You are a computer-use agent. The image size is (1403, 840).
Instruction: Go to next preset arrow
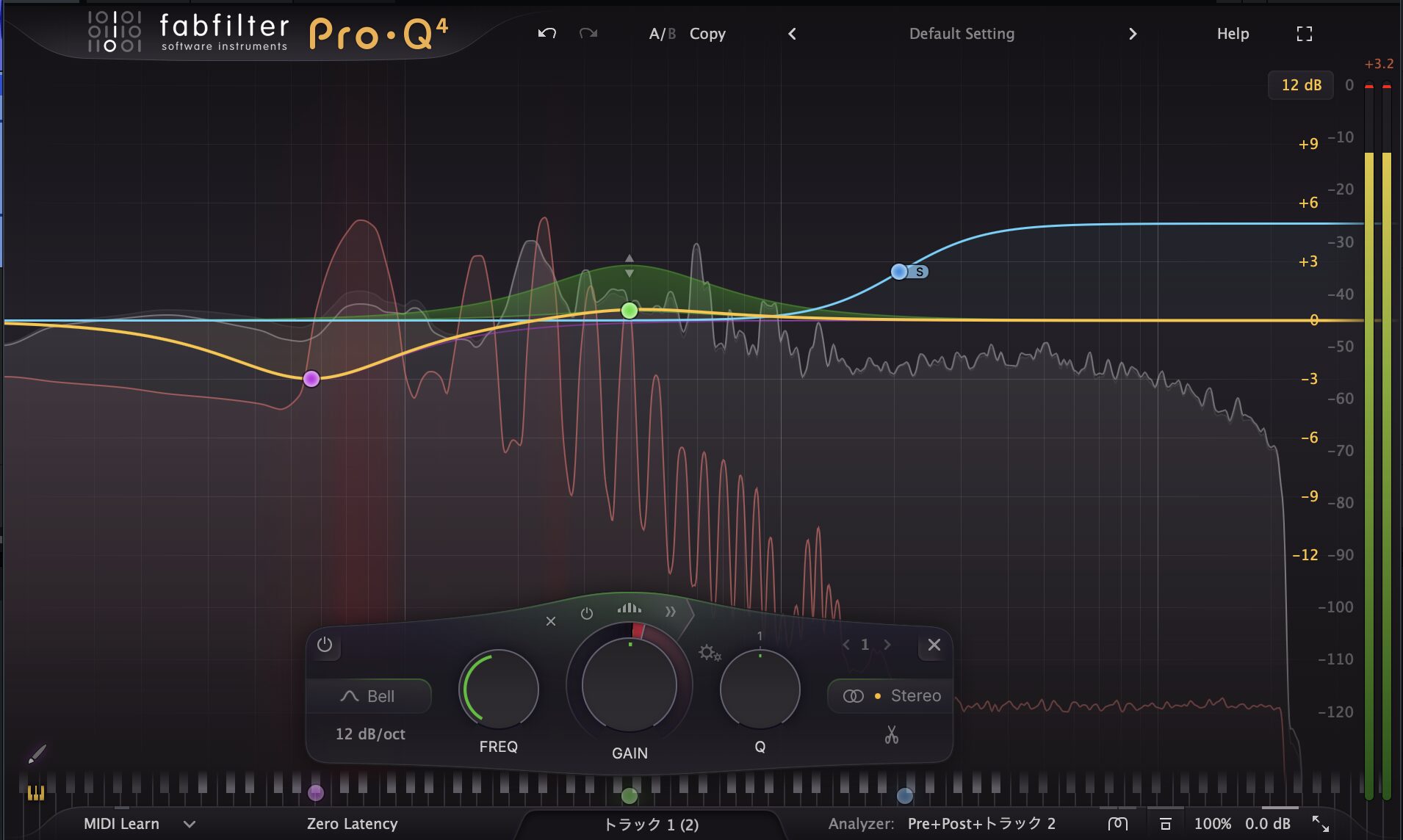tap(1133, 34)
